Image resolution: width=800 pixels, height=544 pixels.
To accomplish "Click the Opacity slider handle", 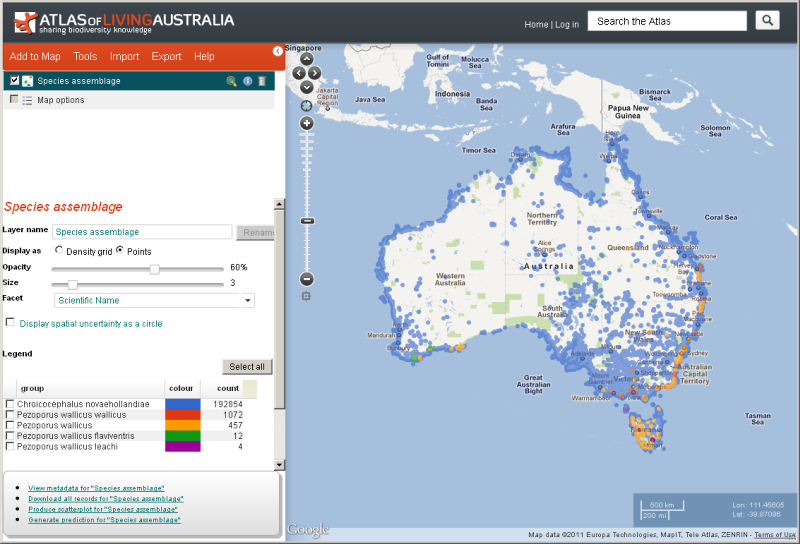I will click(x=155, y=268).
